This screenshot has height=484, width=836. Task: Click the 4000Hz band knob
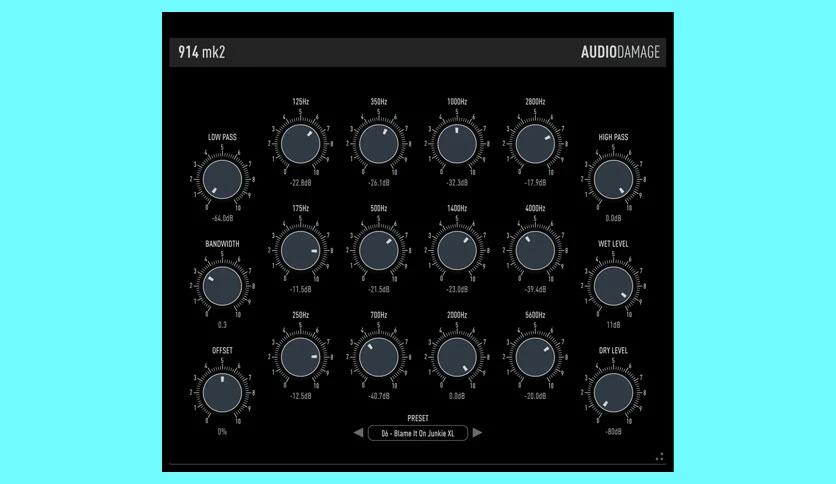pos(535,251)
